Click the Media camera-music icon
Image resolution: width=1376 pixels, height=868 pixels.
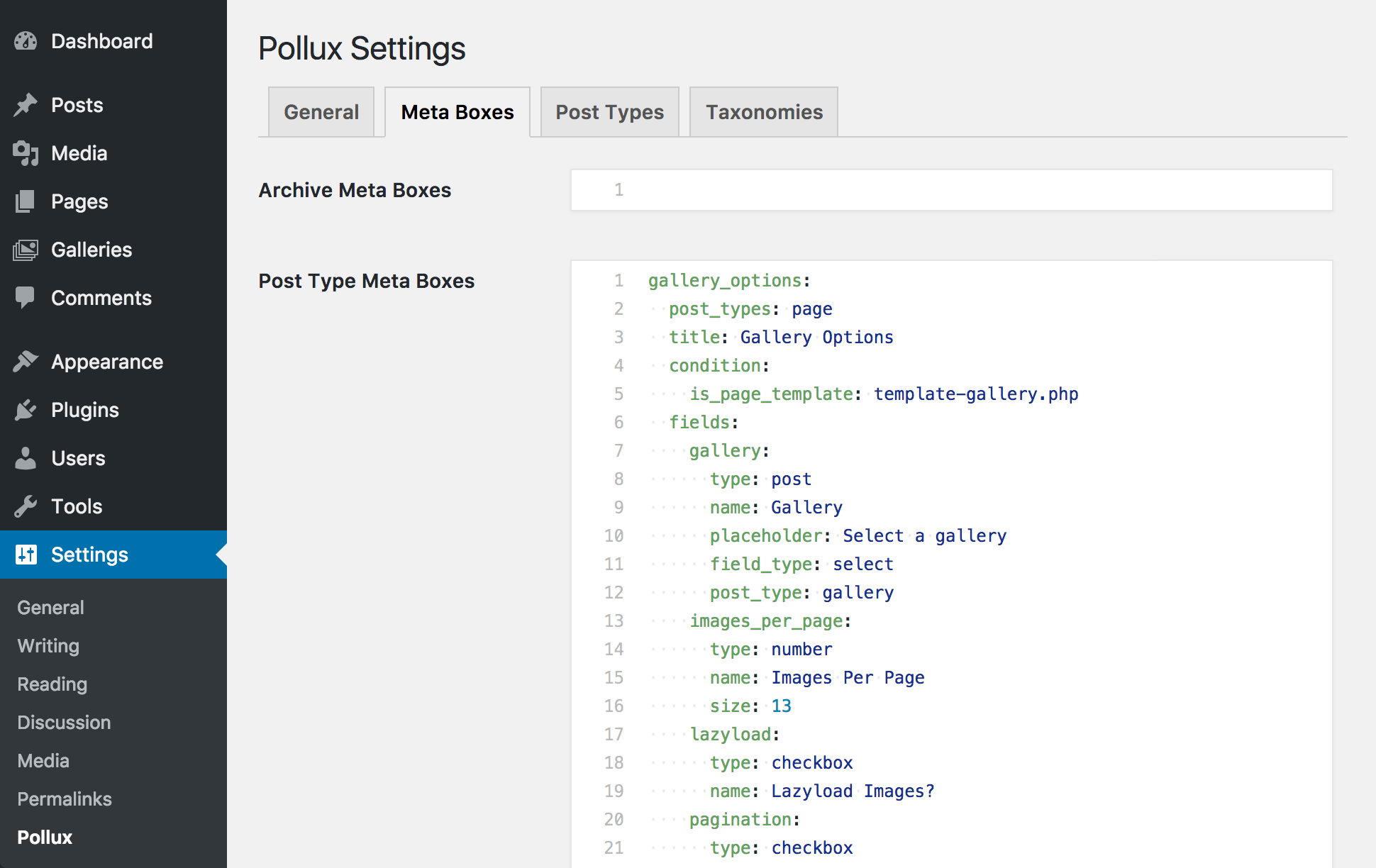[x=26, y=153]
